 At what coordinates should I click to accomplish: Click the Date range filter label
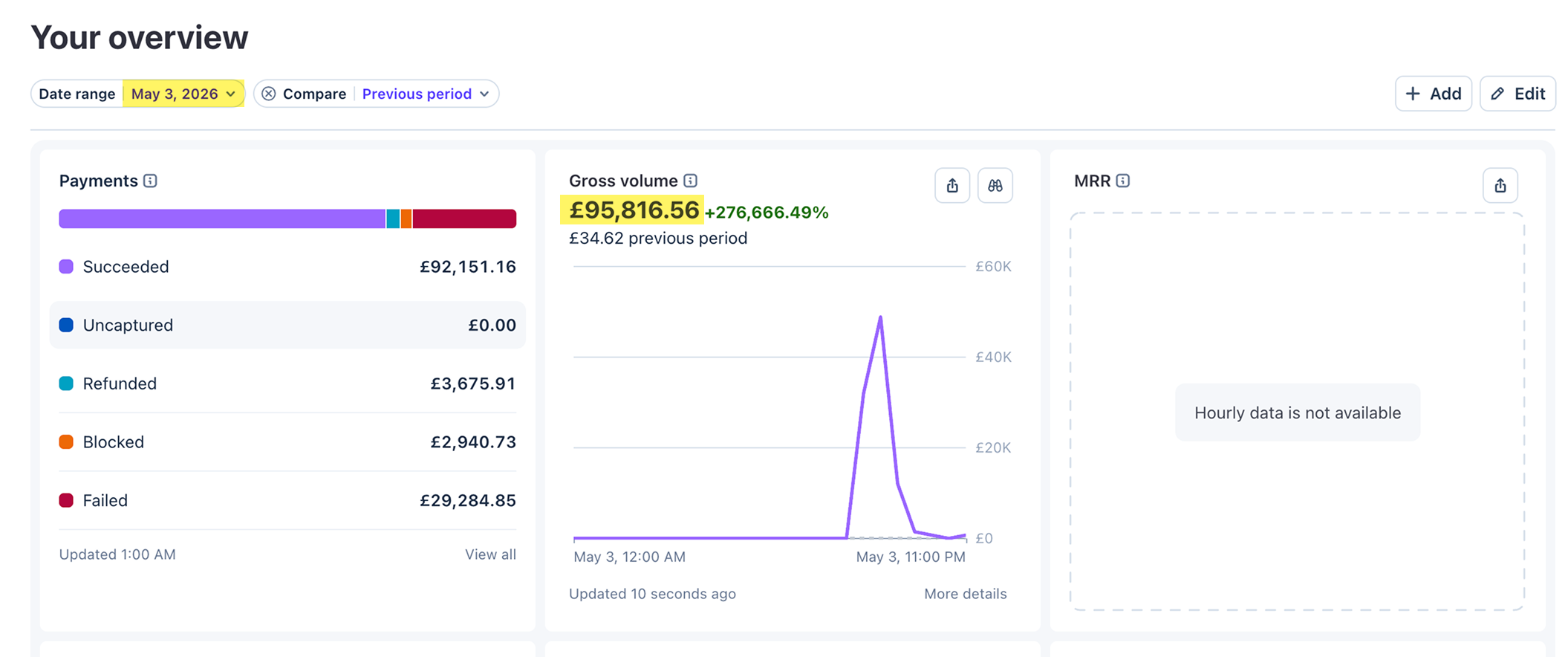pyautogui.click(x=77, y=94)
